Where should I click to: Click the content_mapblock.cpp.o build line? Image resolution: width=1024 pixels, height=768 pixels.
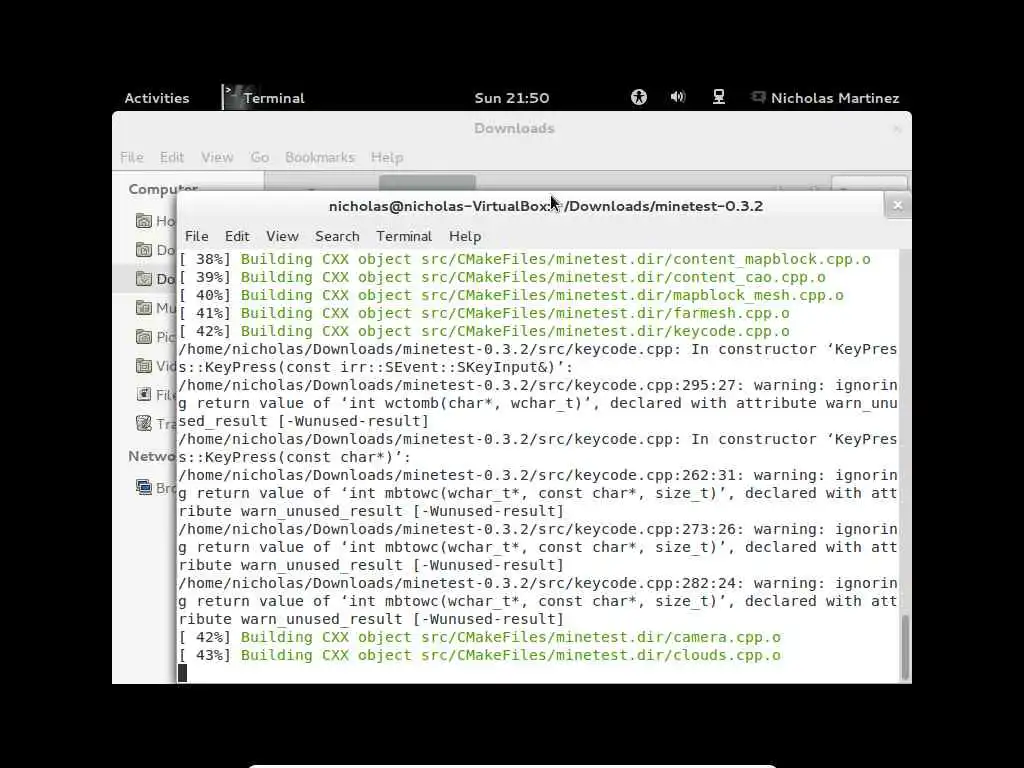point(524,259)
